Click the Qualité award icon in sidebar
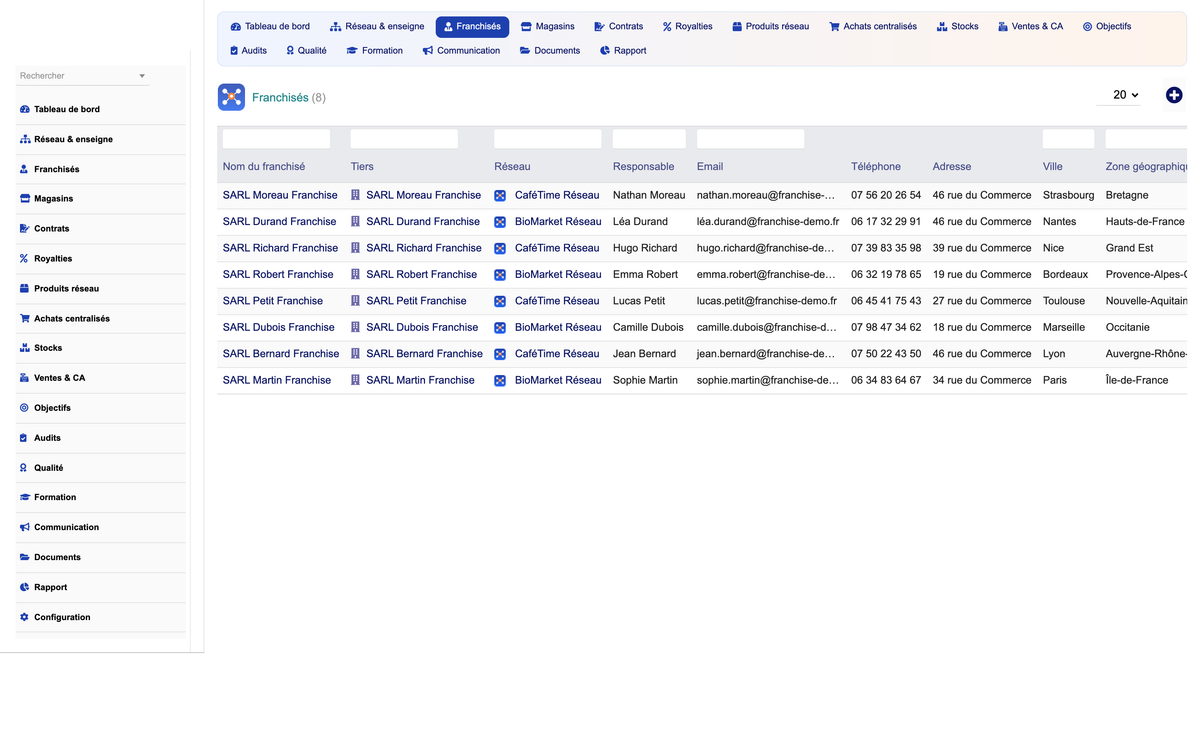 point(24,467)
